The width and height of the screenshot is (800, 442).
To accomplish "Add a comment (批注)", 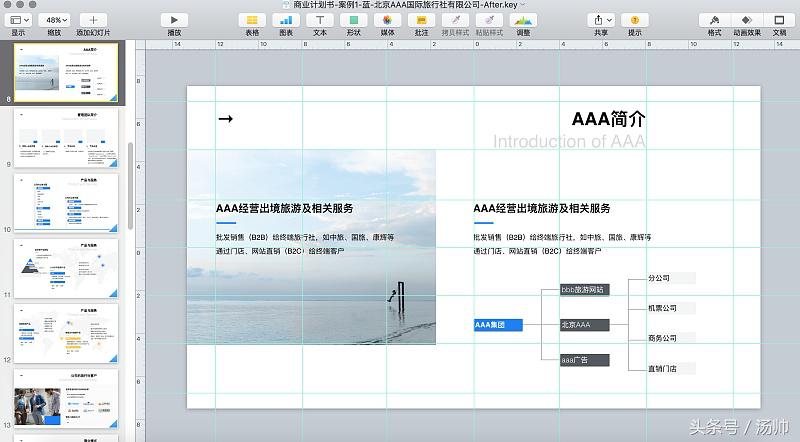I will coord(421,20).
